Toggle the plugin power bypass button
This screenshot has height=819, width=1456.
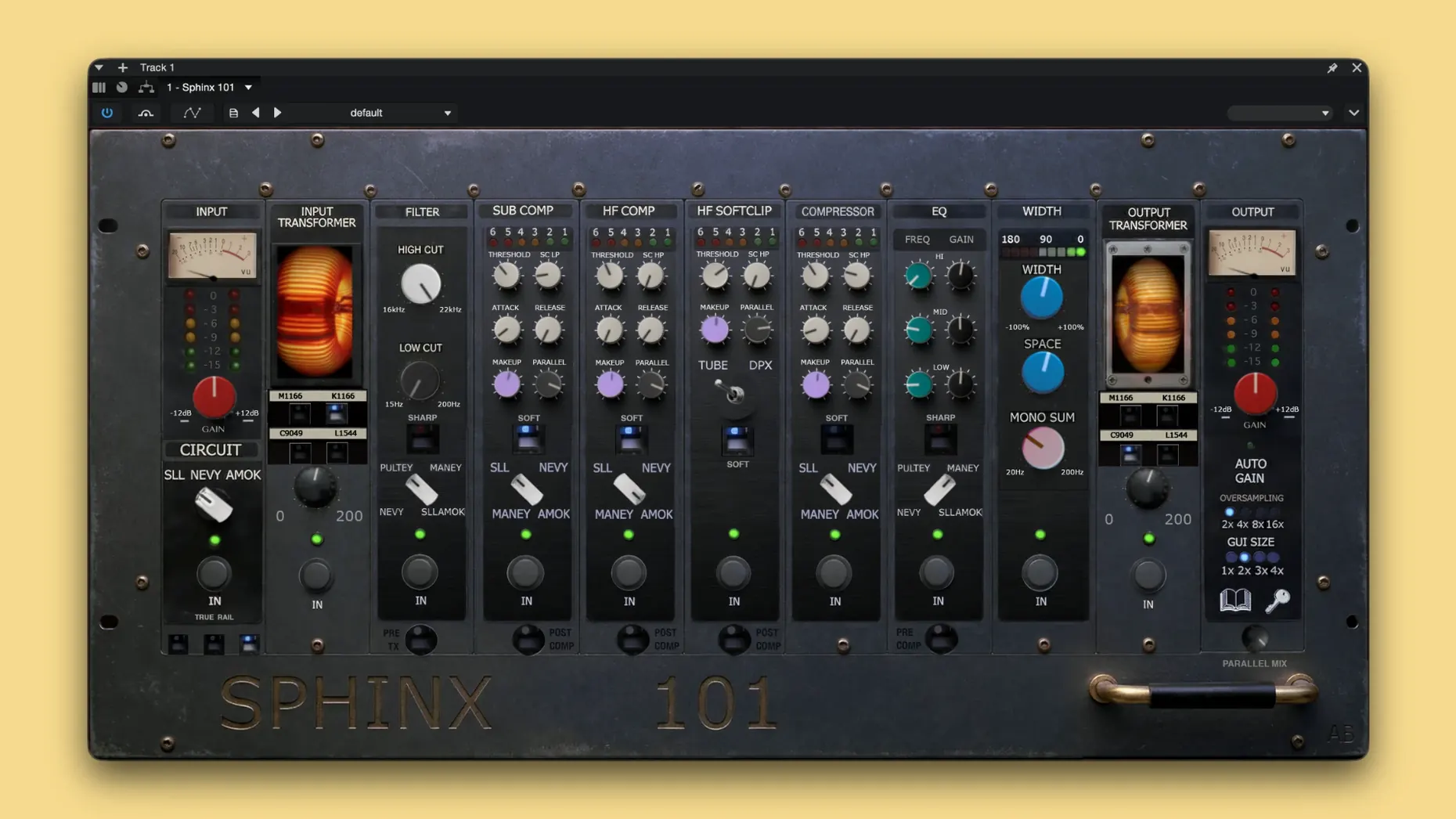(x=107, y=113)
